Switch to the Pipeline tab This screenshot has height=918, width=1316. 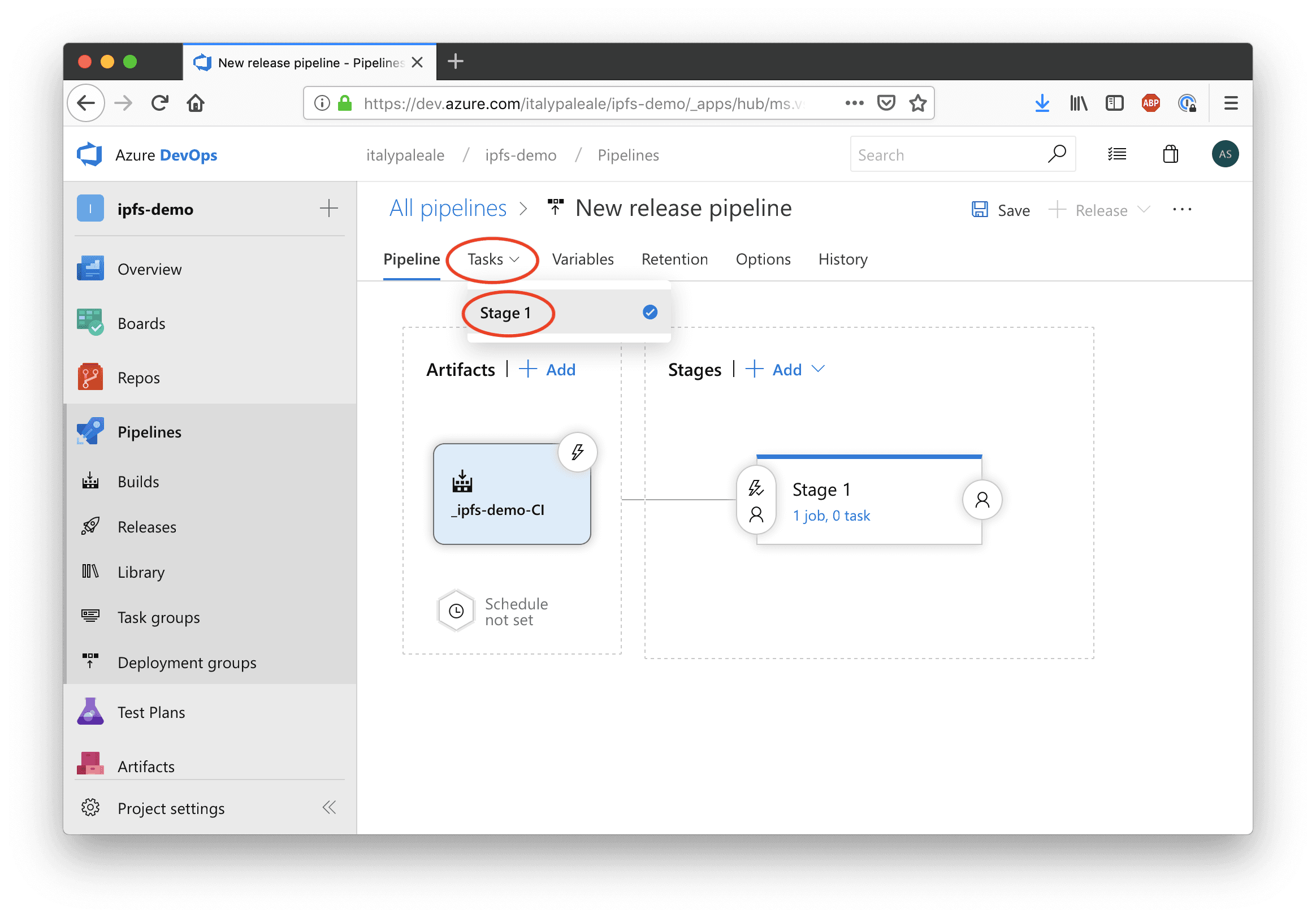[412, 259]
